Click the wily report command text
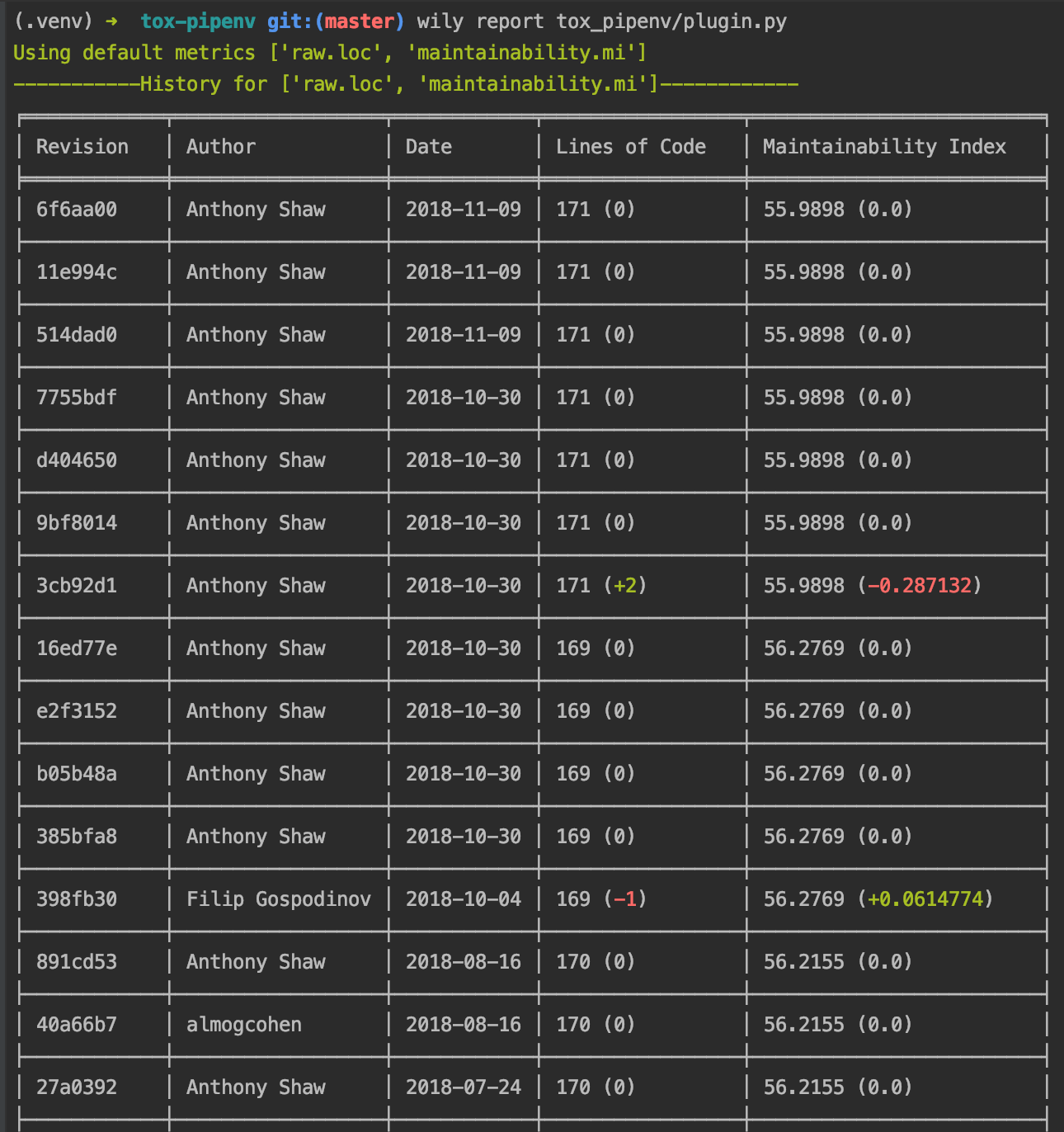Viewport: 1064px width, 1132px height. point(481,21)
